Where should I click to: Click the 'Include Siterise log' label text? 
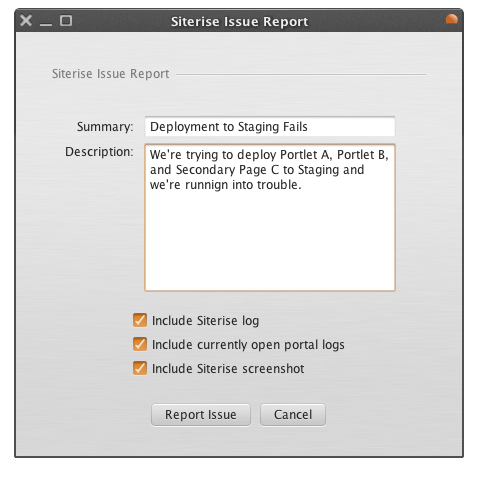[x=205, y=321]
